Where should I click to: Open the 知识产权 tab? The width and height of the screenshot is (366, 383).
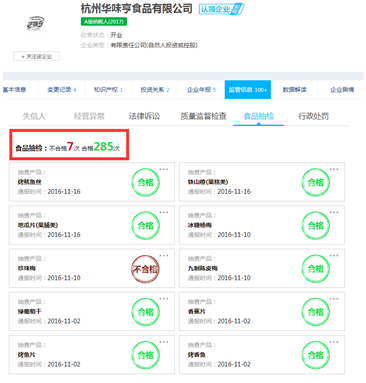(108, 90)
